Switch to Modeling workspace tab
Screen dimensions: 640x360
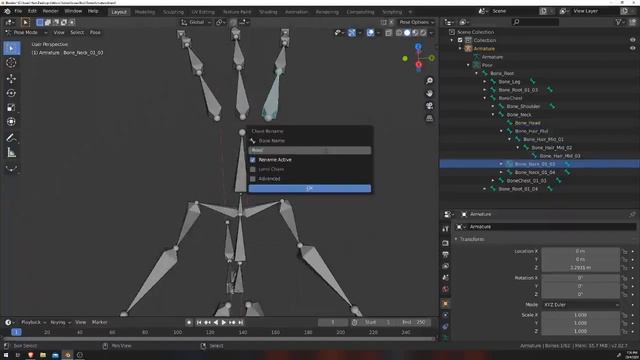coord(145,12)
